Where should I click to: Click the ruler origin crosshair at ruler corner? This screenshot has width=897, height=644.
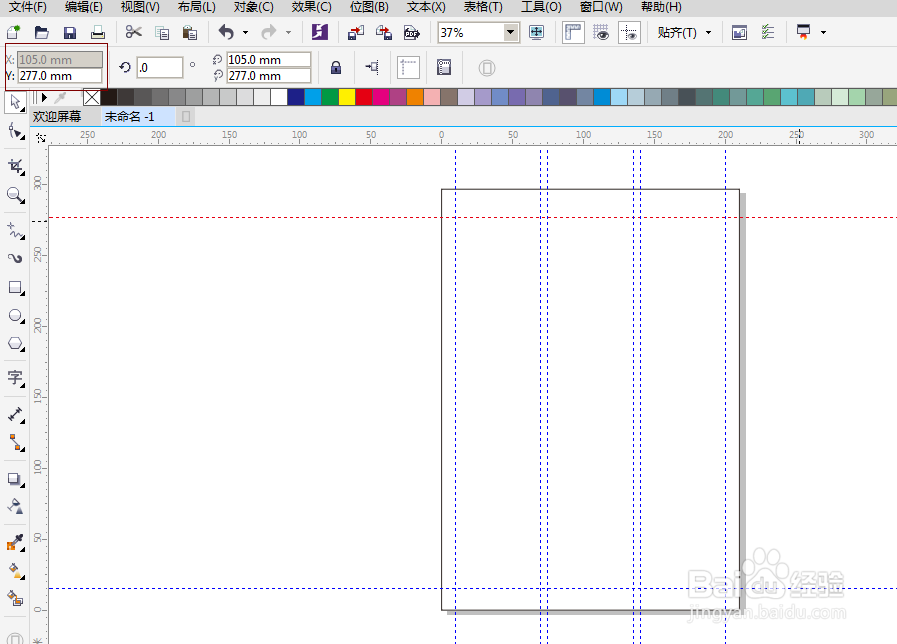(x=41, y=138)
